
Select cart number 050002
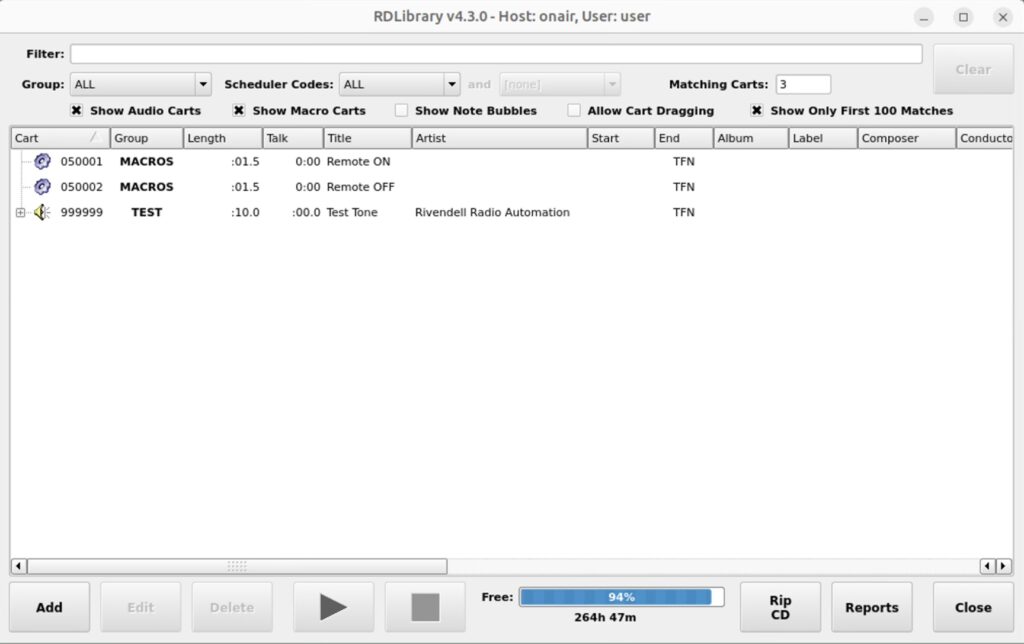[82, 187]
